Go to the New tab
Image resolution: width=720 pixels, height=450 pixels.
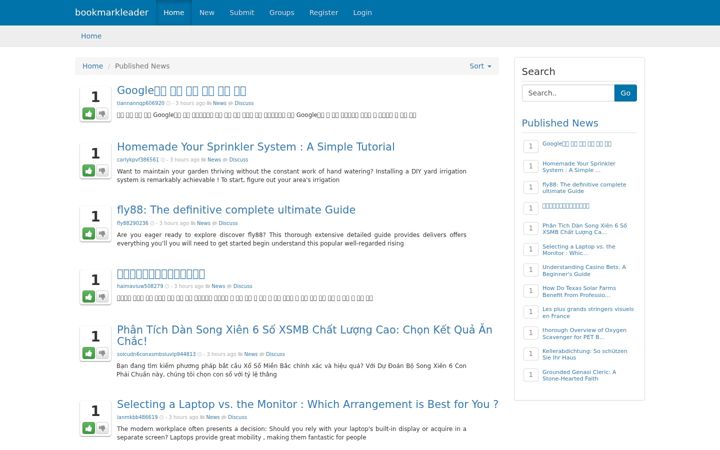click(207, 12)
